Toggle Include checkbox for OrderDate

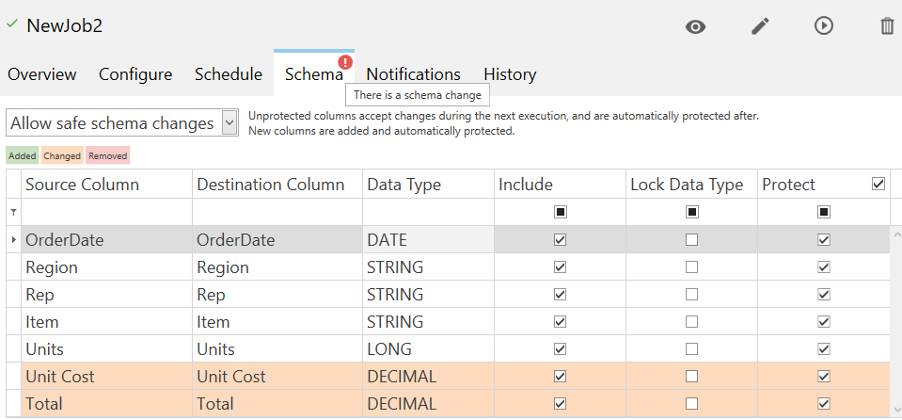pyautogui.click(x=560, y=240)
